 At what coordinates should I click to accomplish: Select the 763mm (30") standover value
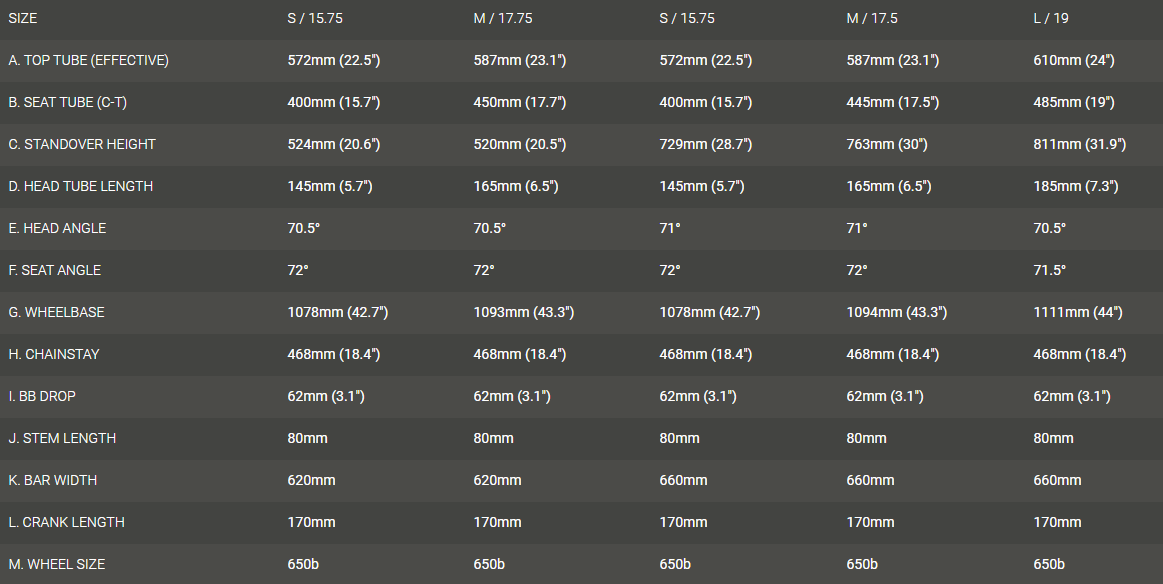886,145
